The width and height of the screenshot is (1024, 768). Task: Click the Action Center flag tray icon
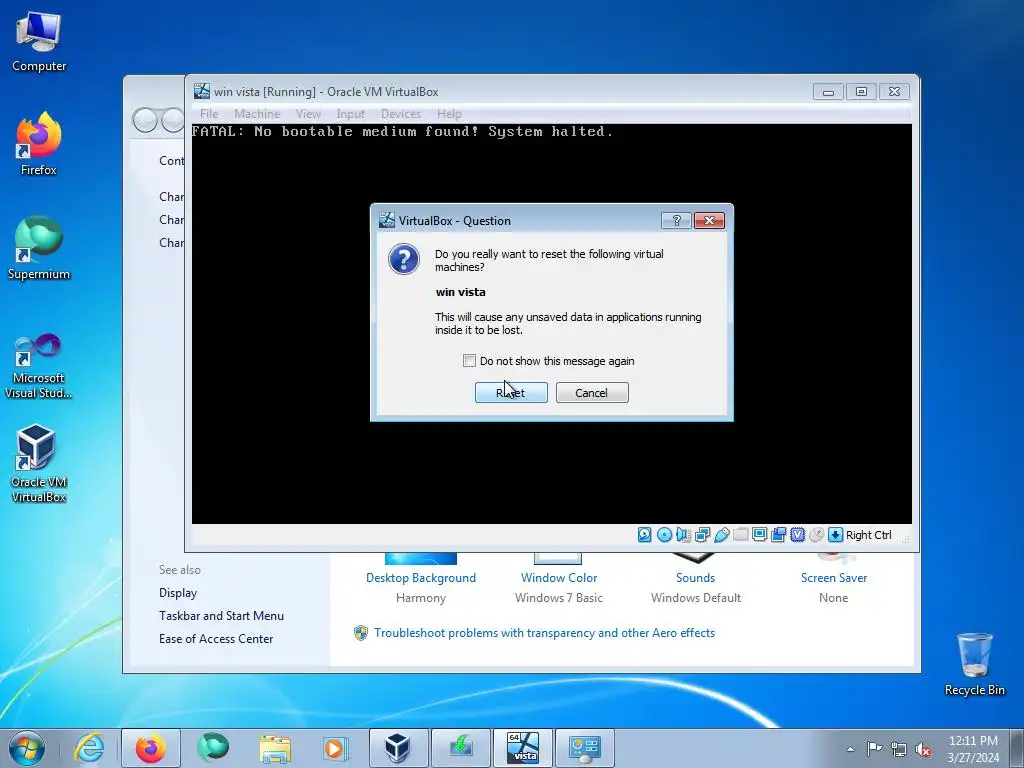tap(874, 748)
